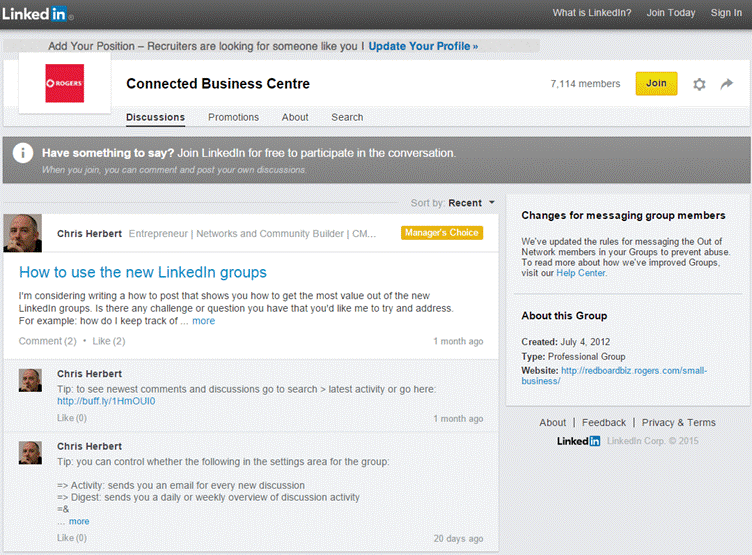Viewport: 752px width, 555px height.
Task: Open the group Search tab
Action: (347, 117)
